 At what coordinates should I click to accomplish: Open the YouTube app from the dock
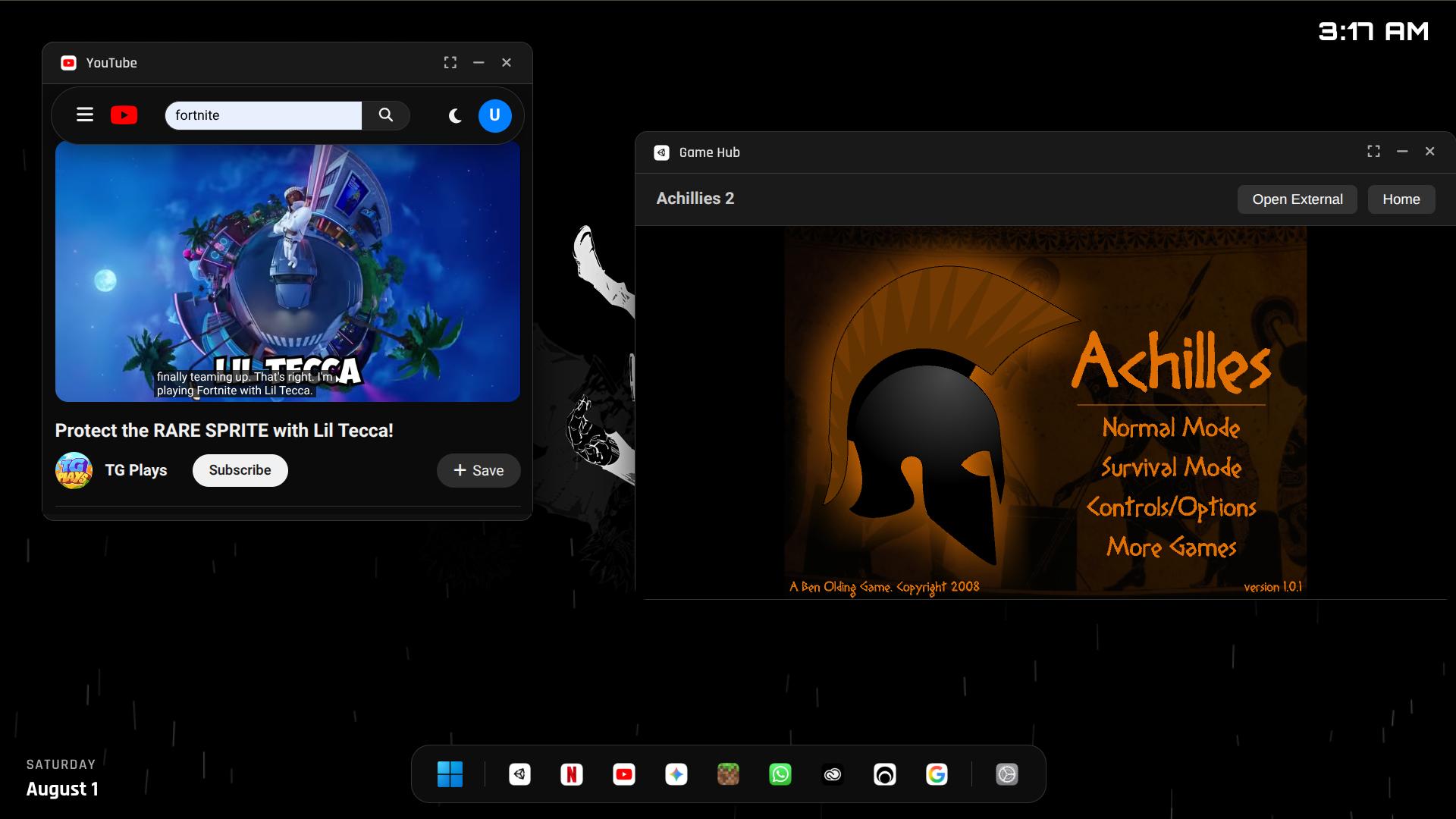tap(624, 774)
